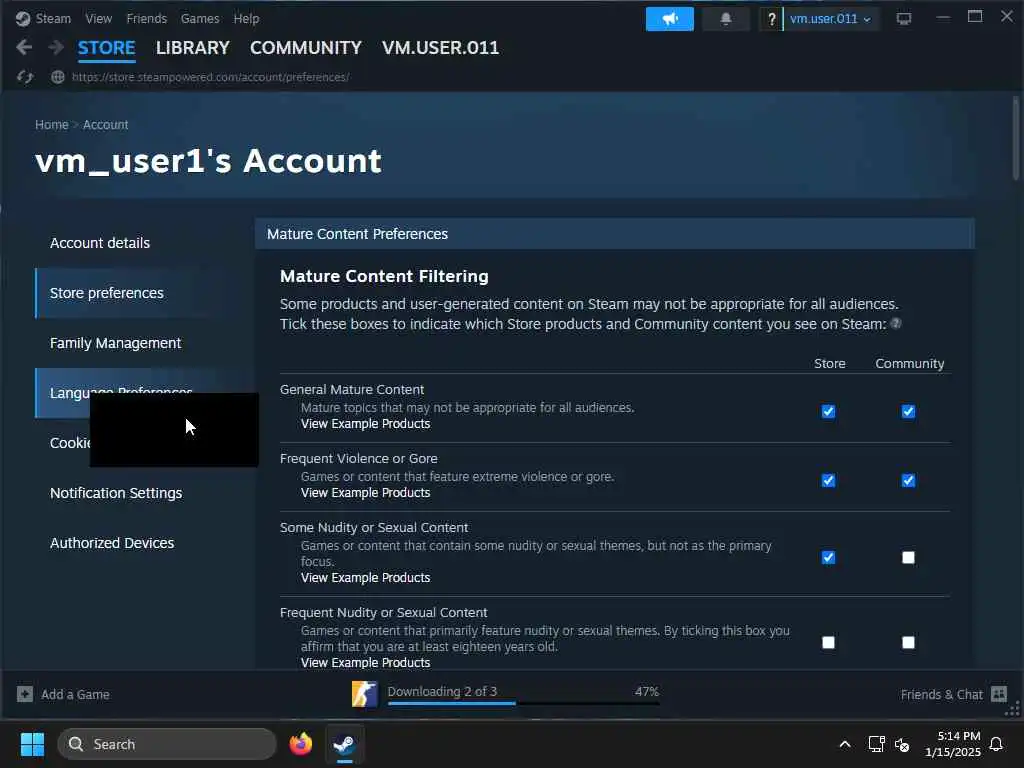Open announcements via the megaphone button
Image resolution: width=1024 pixels, height=768 pixels.
coord(669,19)
